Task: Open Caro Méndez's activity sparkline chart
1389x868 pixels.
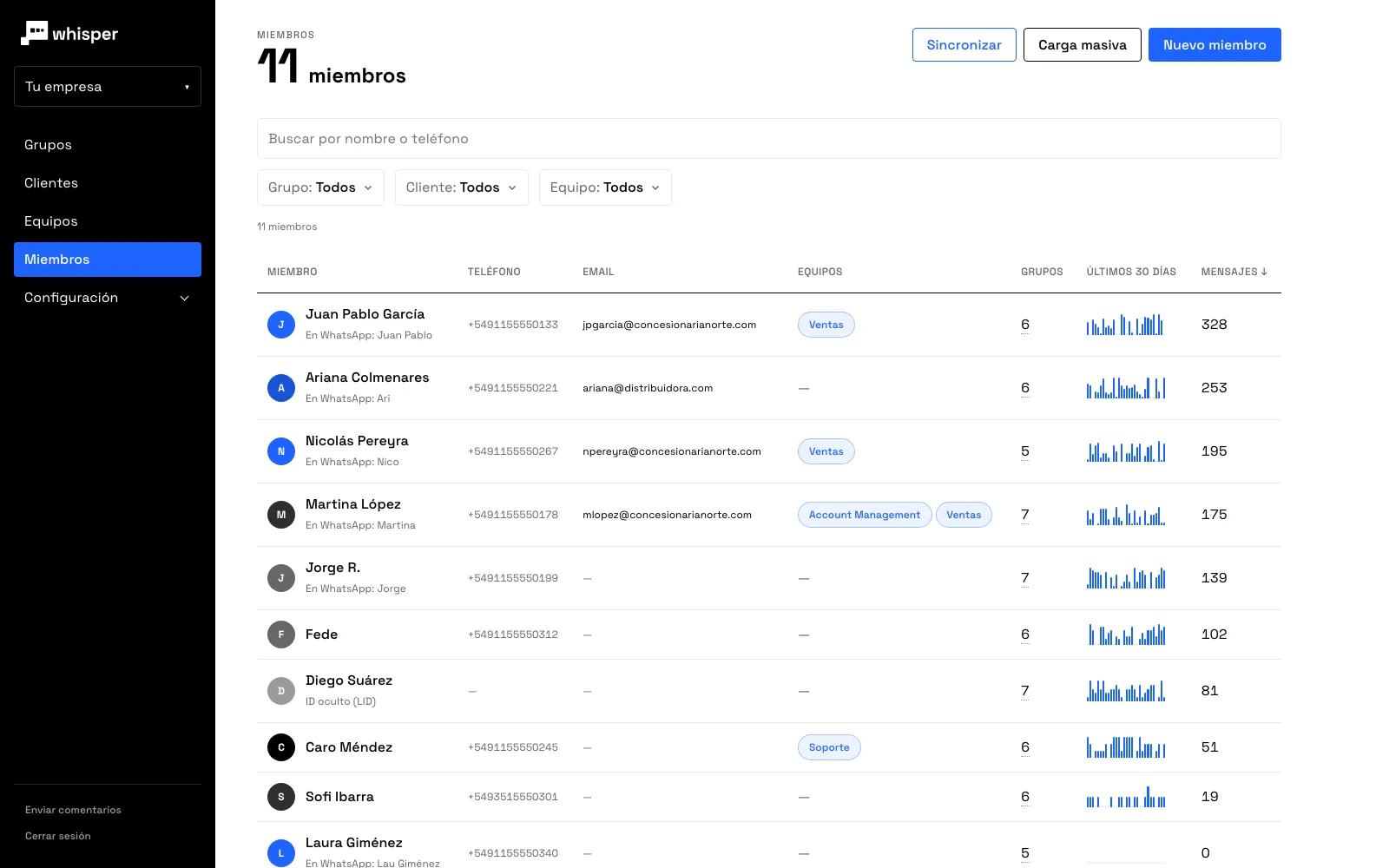Action: 1126,747
